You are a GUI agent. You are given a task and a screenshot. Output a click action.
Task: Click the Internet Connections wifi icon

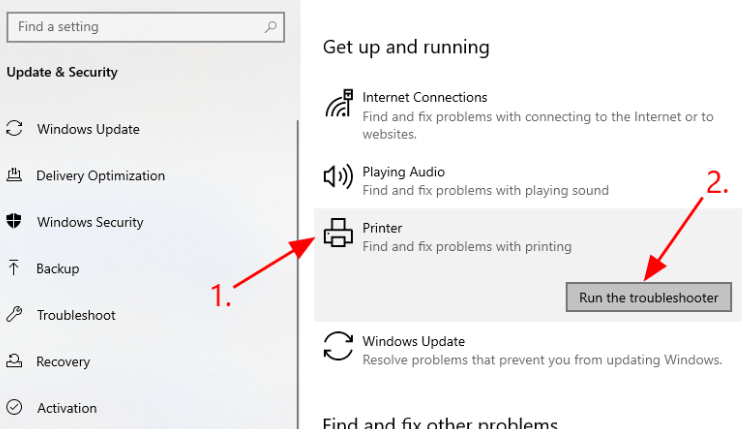339,105
